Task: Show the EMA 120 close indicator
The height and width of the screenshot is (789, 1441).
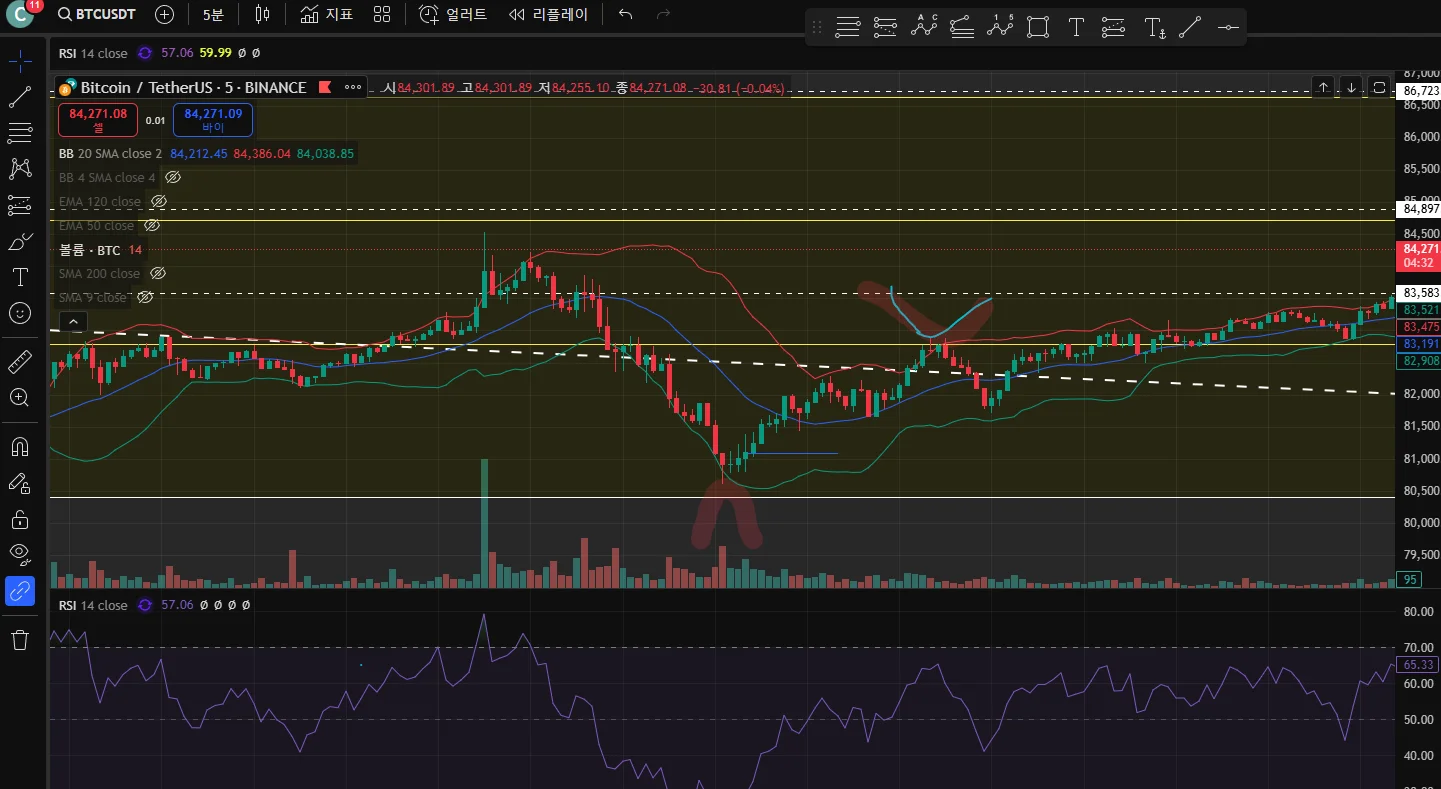Action: click(158, 201)
